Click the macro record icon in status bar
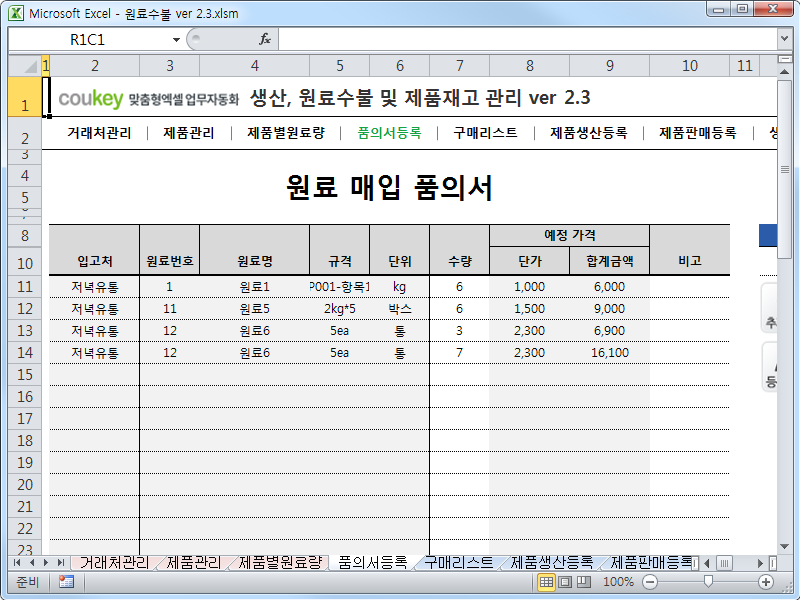800x600 pixels. click(66, 582)
